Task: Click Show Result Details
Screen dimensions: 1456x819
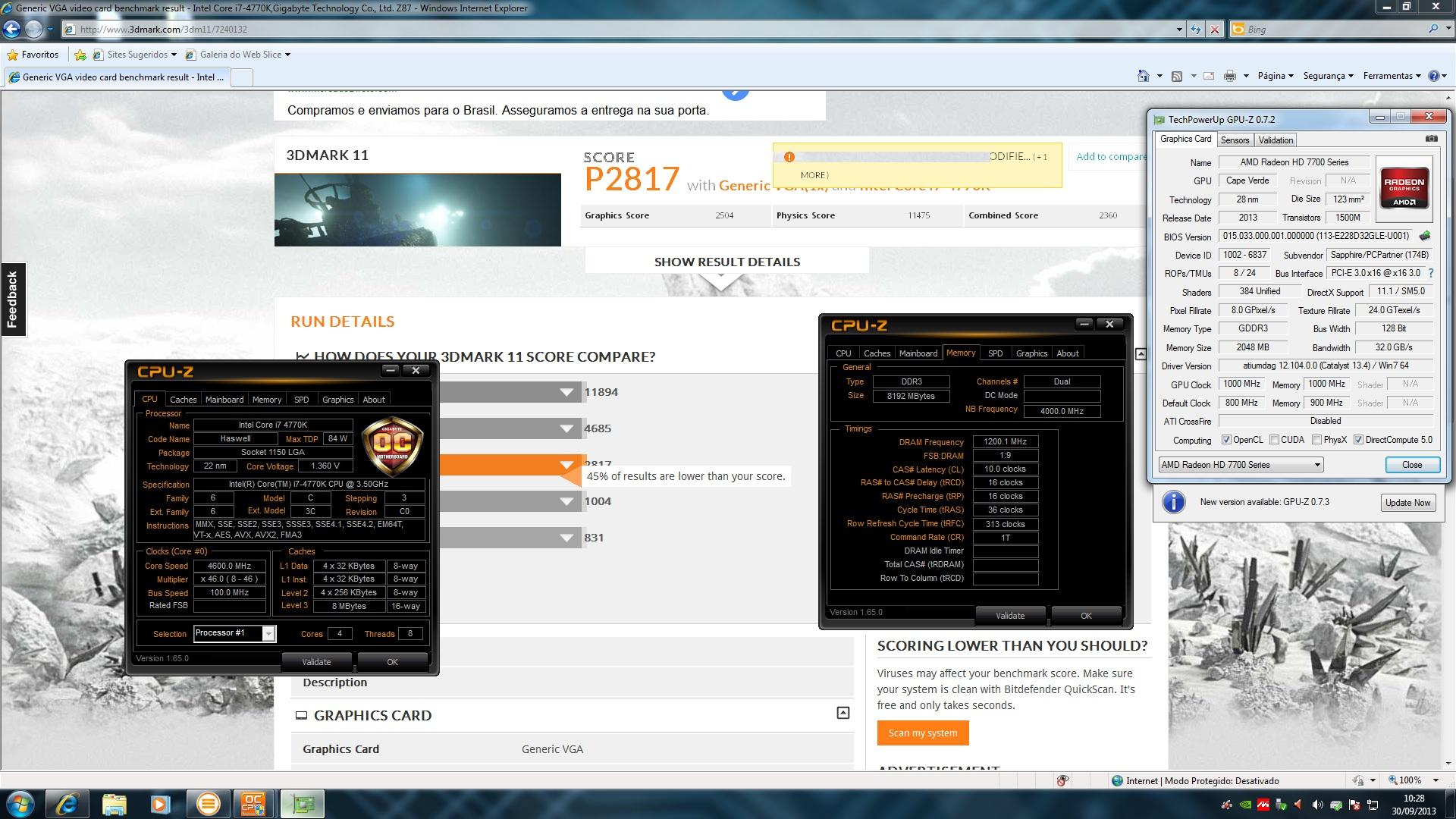Action: point(726,262)
